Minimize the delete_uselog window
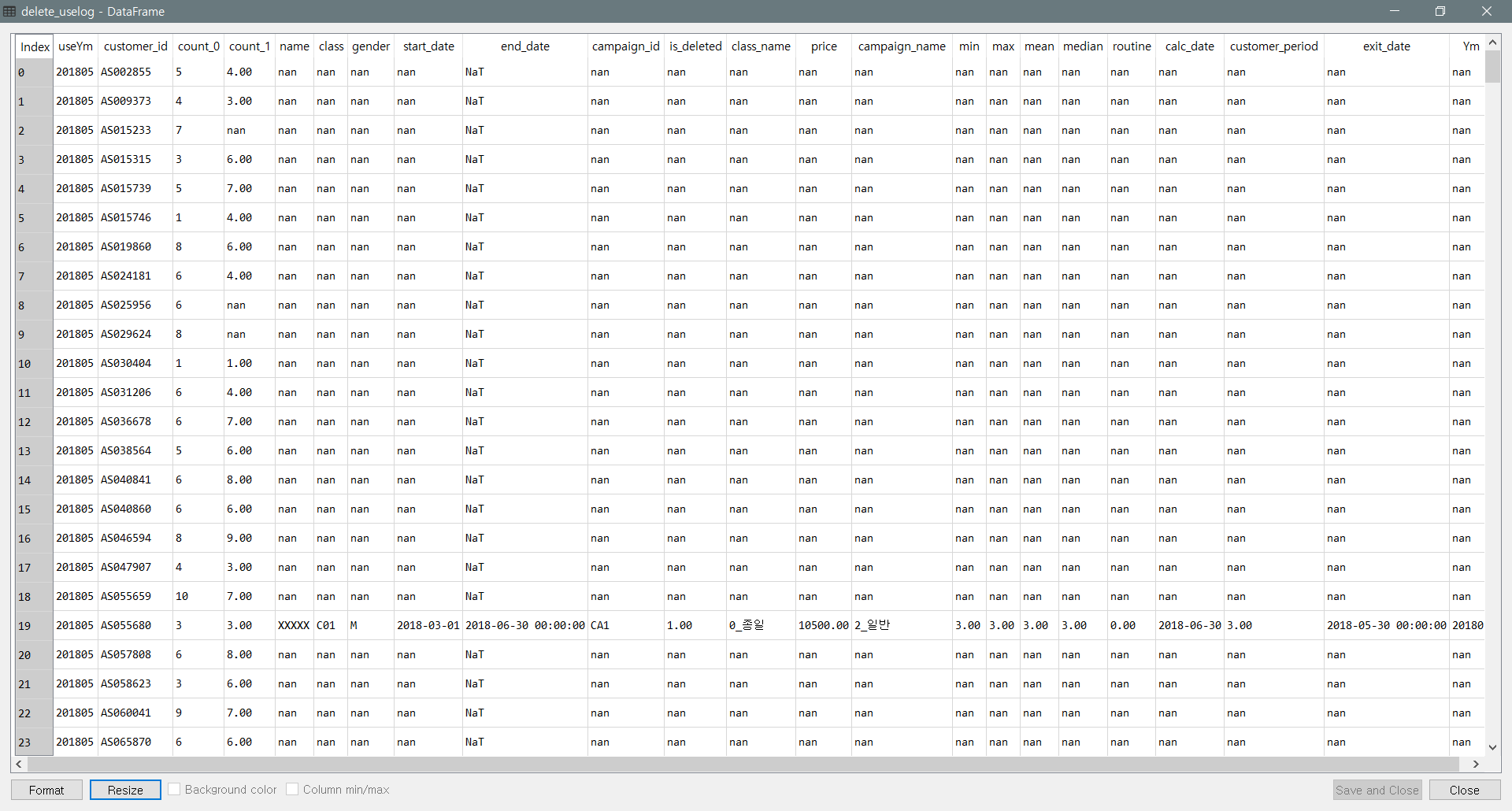The height and width of the screenshot is (811, 1512). [1395, 11]
